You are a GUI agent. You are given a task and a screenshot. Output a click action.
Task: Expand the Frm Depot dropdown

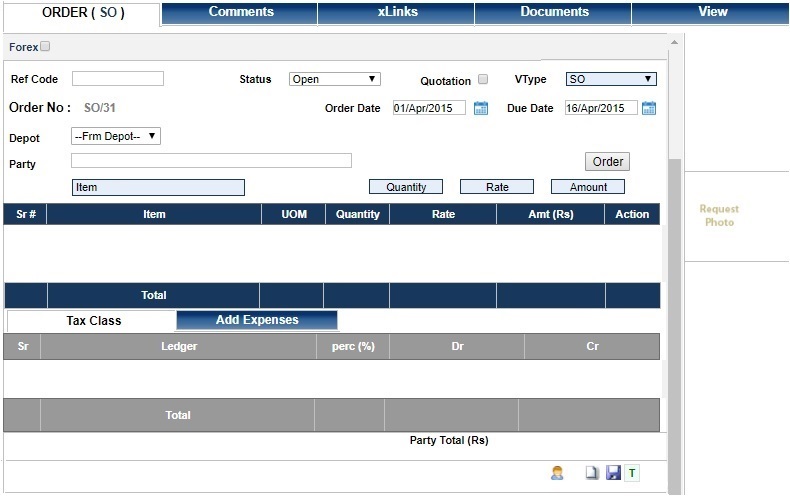(x=116, y=136)
